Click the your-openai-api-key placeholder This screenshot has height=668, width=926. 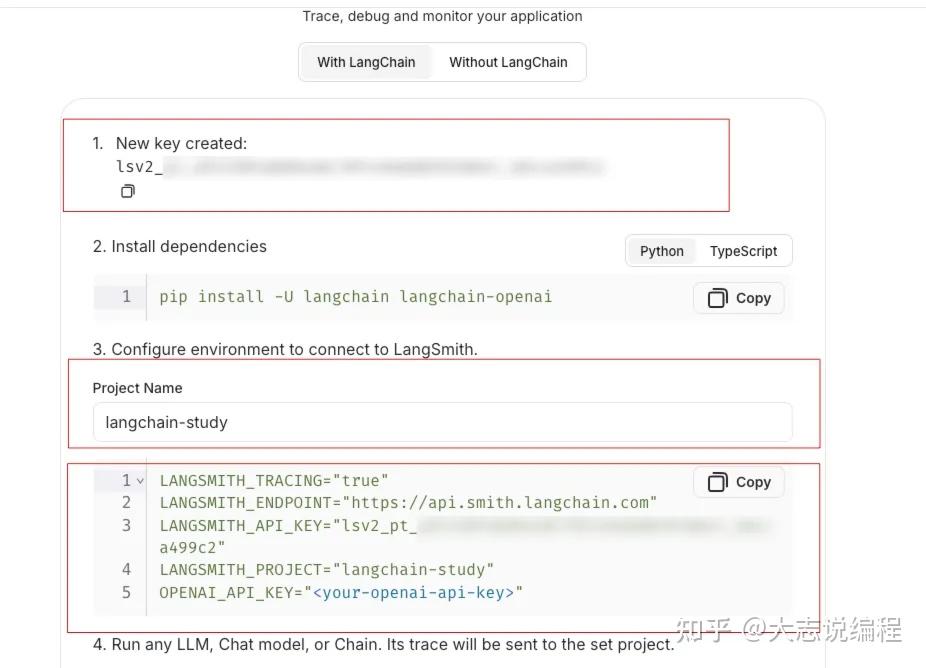(414, 593)
